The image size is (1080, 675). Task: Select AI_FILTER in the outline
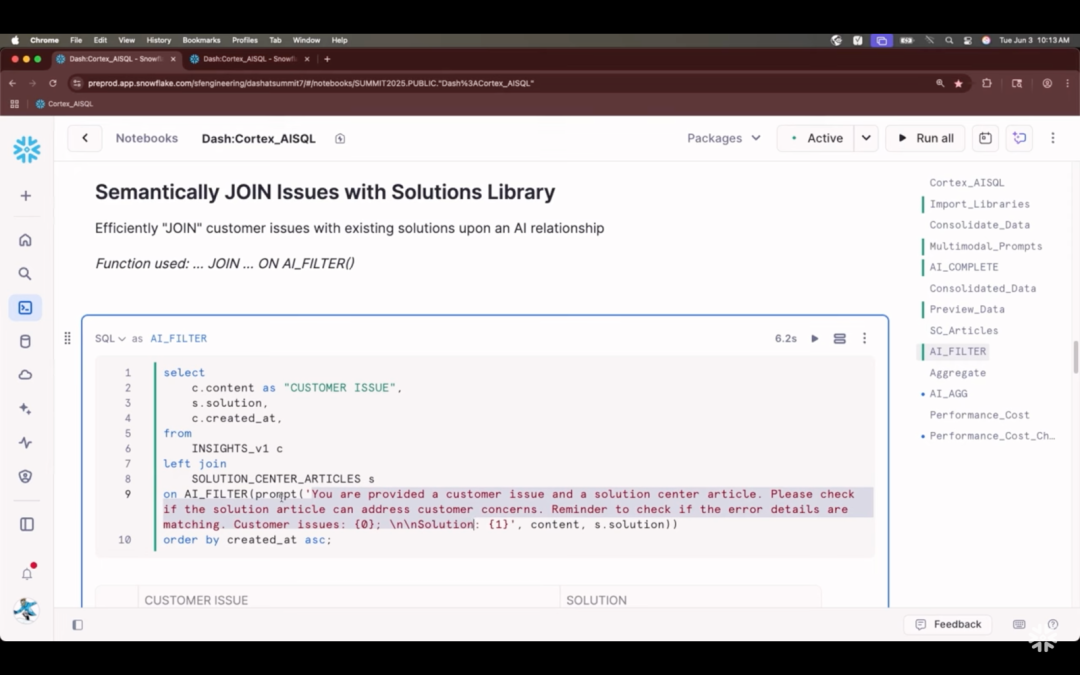[957, 351]
